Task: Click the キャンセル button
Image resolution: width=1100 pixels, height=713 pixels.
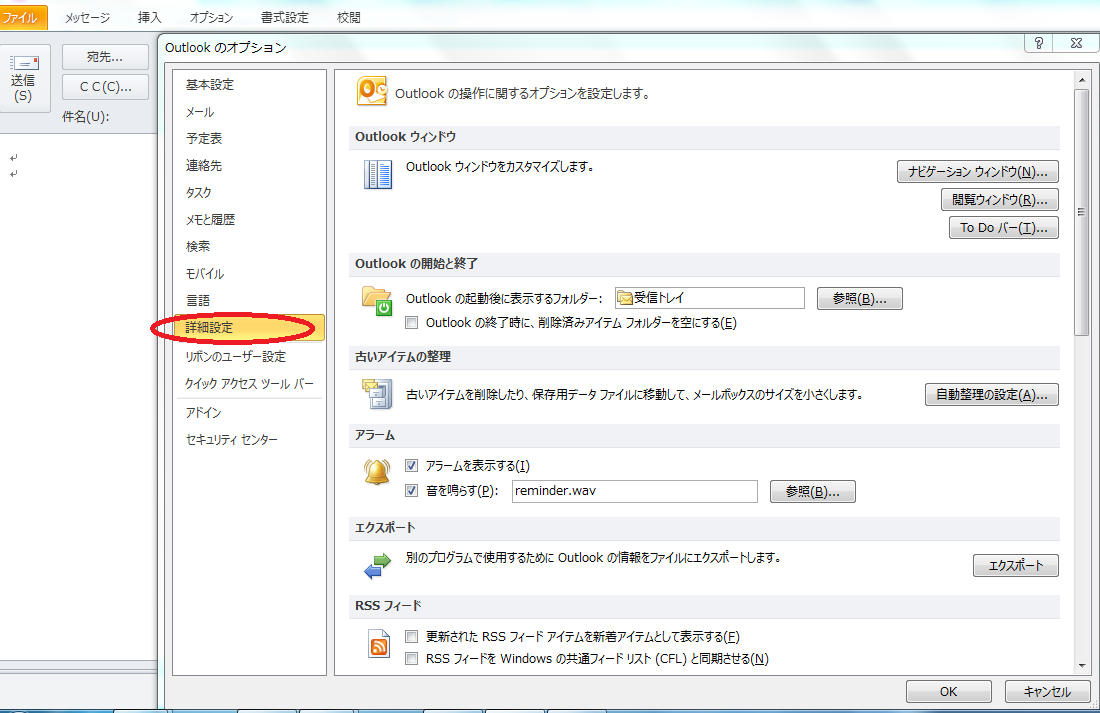Action: (1047, 691)
